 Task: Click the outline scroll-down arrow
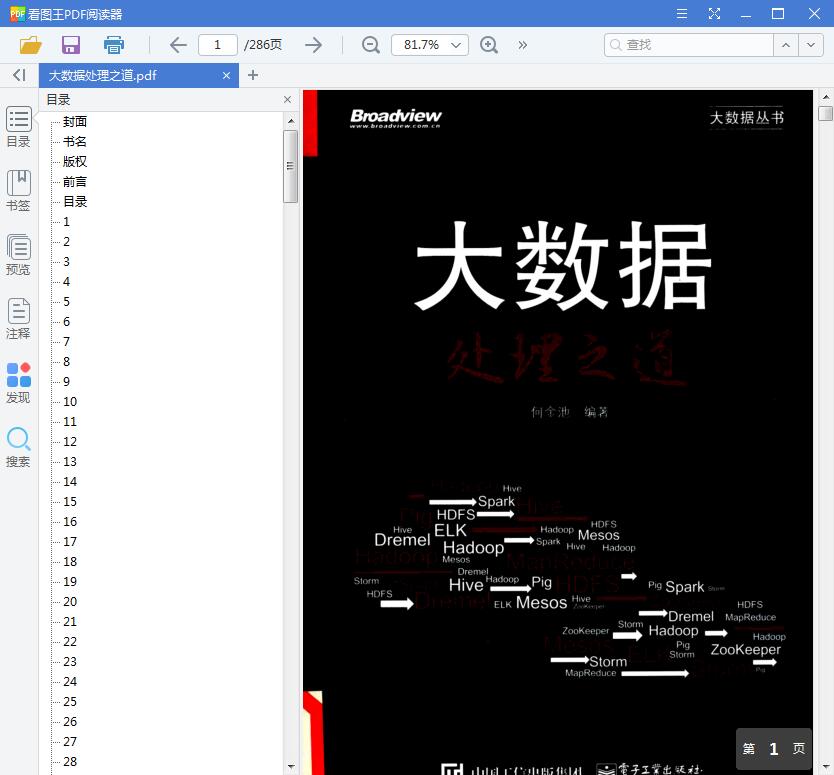(x=290, y=766)
